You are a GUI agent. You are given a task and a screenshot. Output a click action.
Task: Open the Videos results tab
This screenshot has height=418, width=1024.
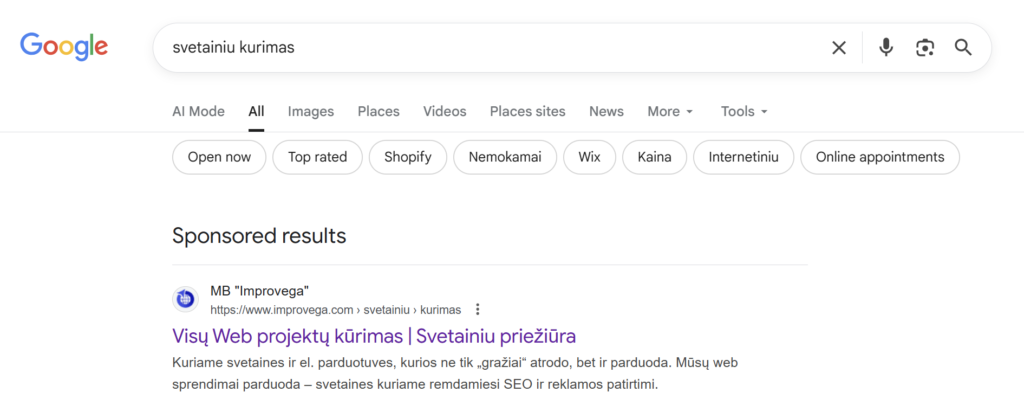(x=444, y=111)
